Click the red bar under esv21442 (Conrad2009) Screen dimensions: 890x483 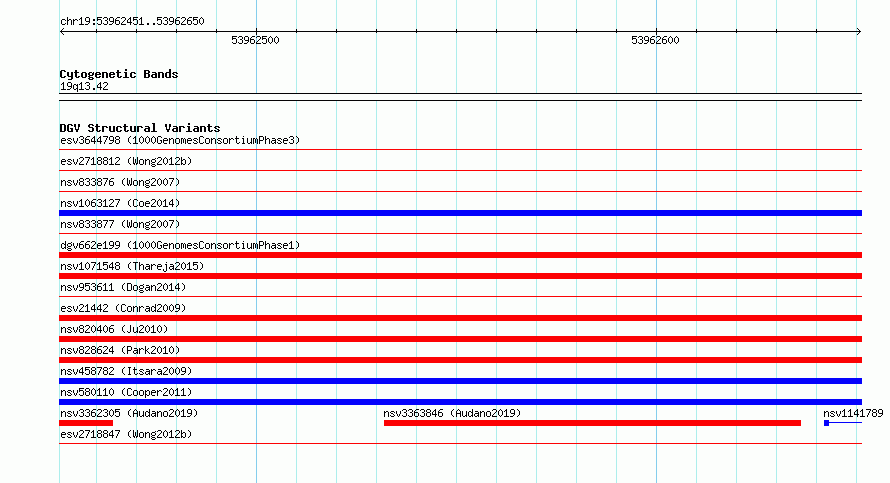pos(460,318)
